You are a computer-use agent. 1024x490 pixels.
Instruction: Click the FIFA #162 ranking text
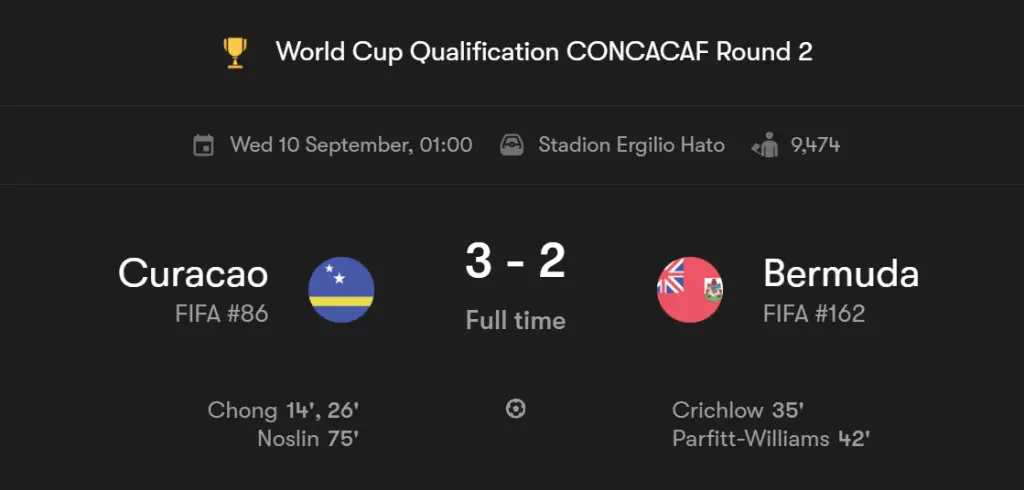click(x=814, y=314)
